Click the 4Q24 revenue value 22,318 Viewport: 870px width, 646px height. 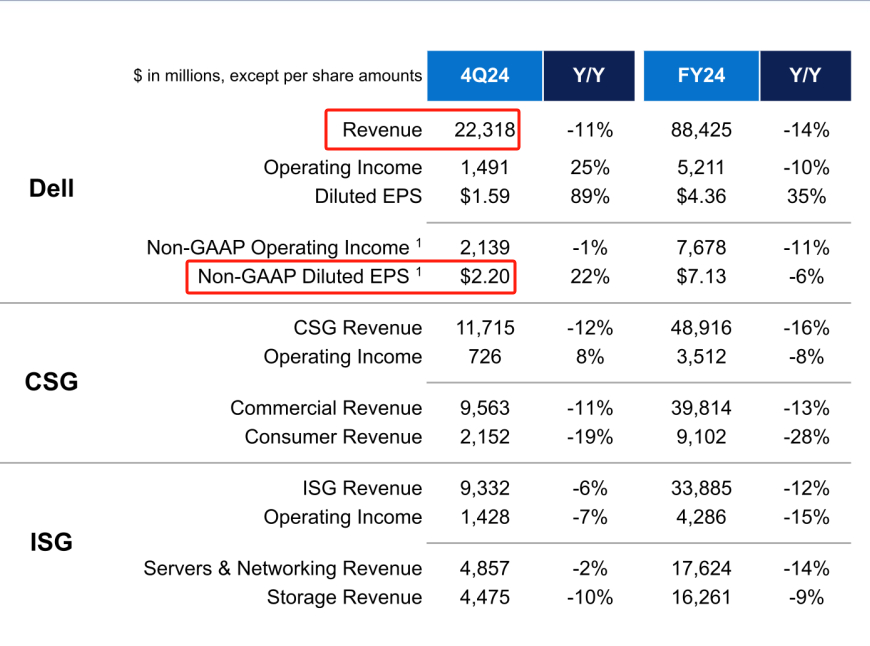484,130
